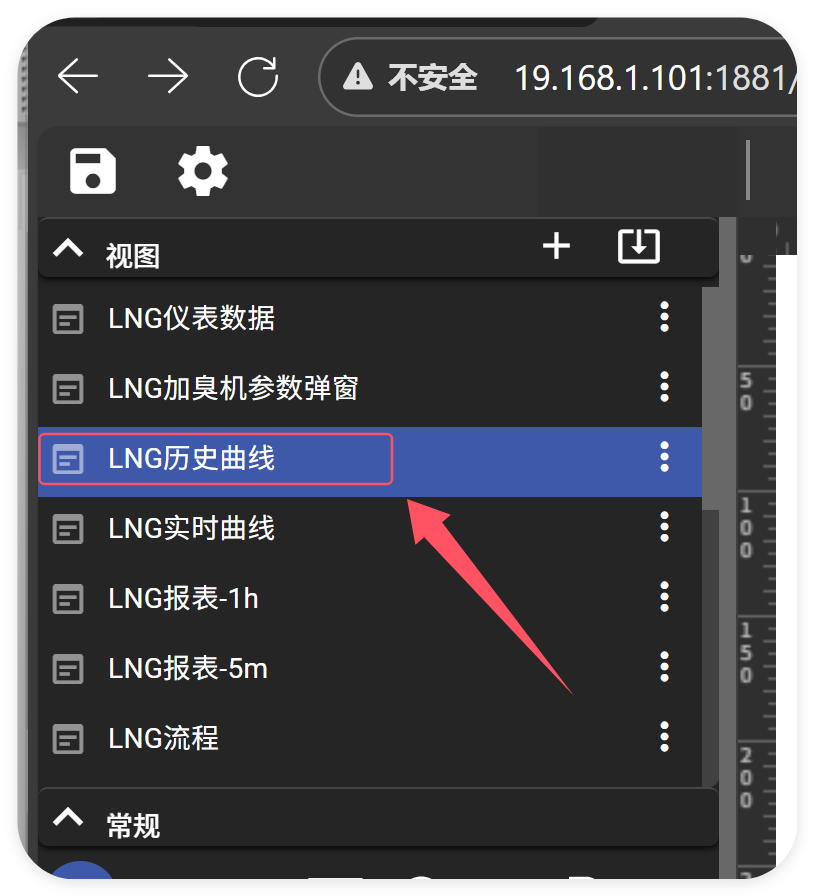The image size is (814, 896).
Task: Click the browser forward arrow
Action: (167, 76)
